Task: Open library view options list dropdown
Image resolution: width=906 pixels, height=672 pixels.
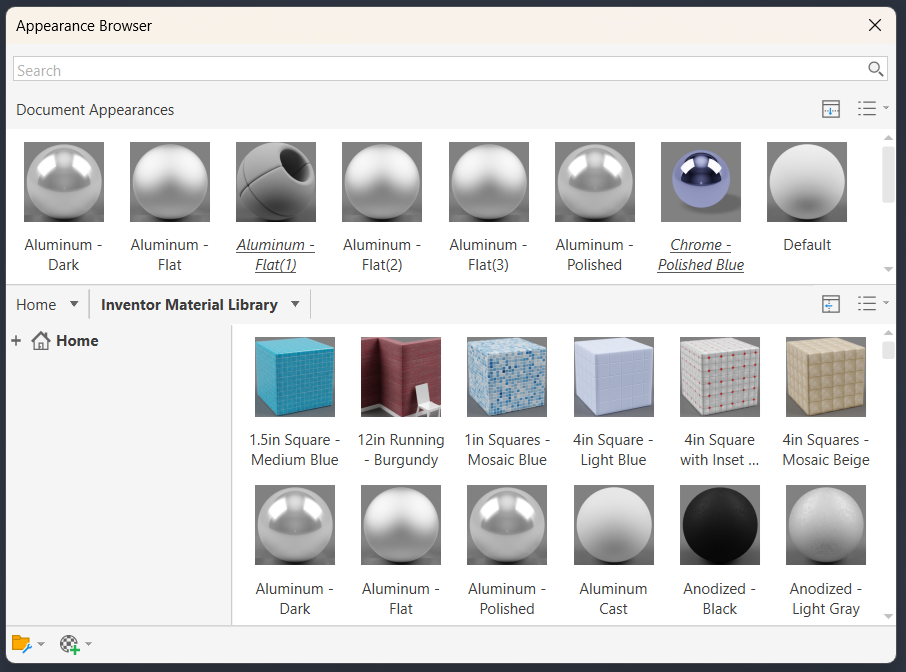Action: pos(872,304)
